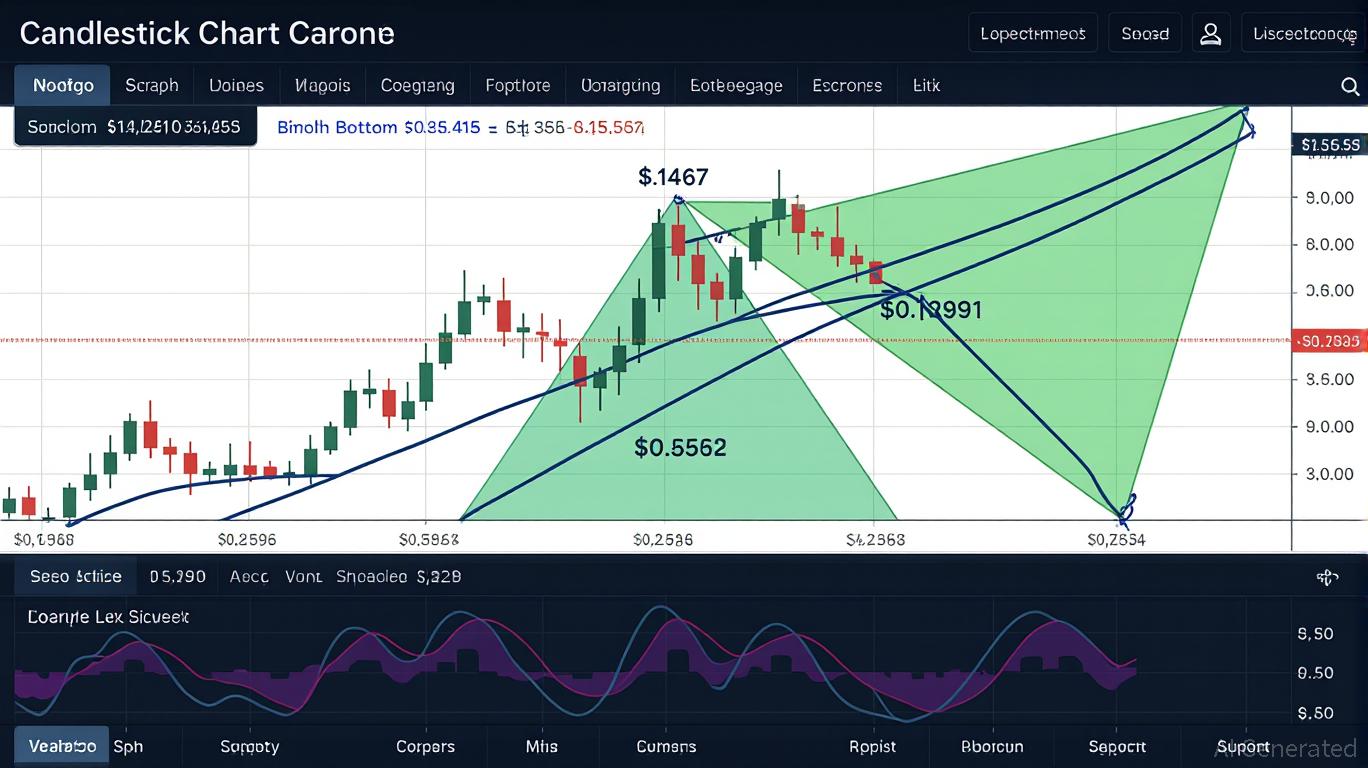Screen dimensions: 1368x768
Task: Select the Escrones tab
Action: (847, 86)
